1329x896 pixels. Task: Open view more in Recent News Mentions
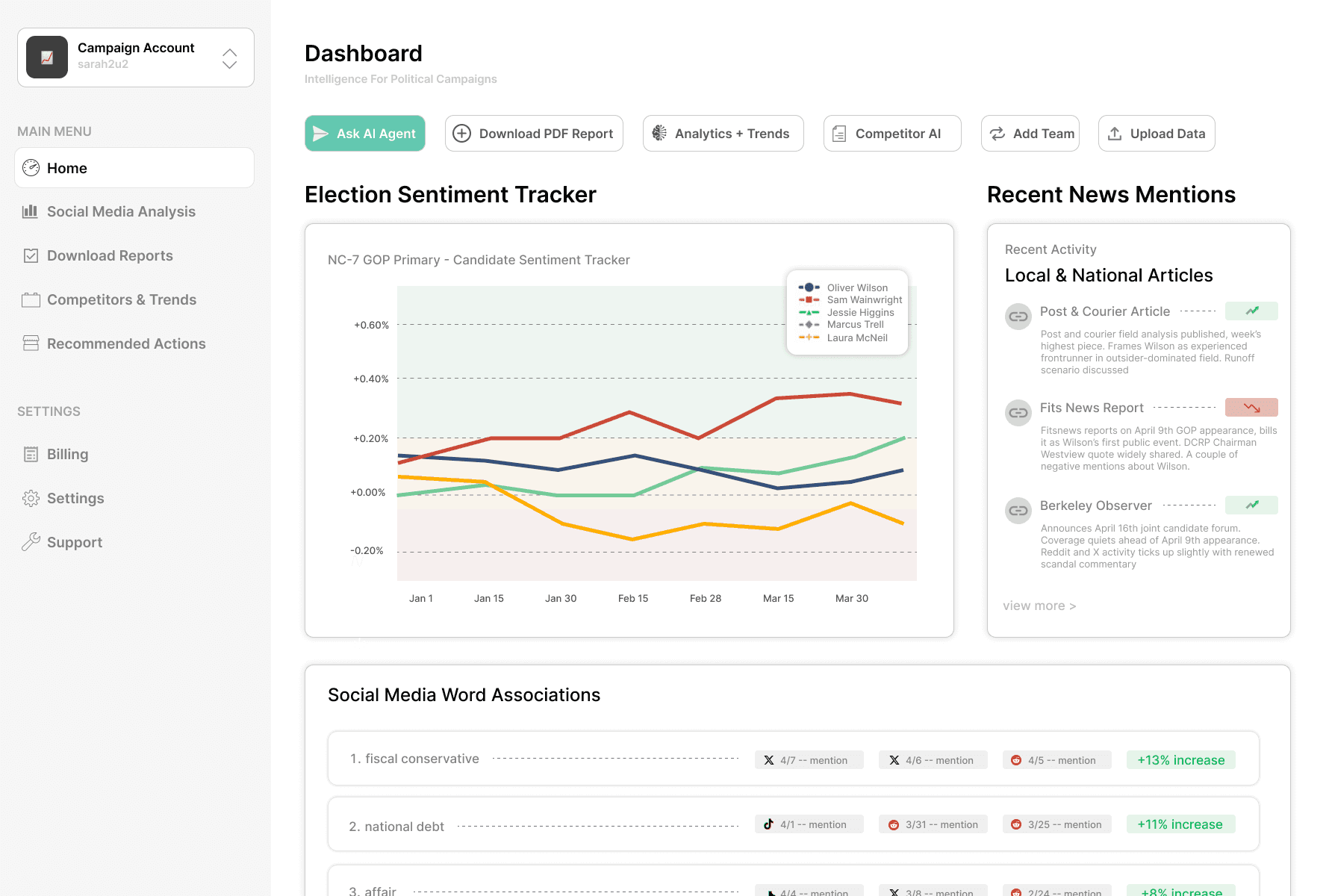pos(1039,606)
